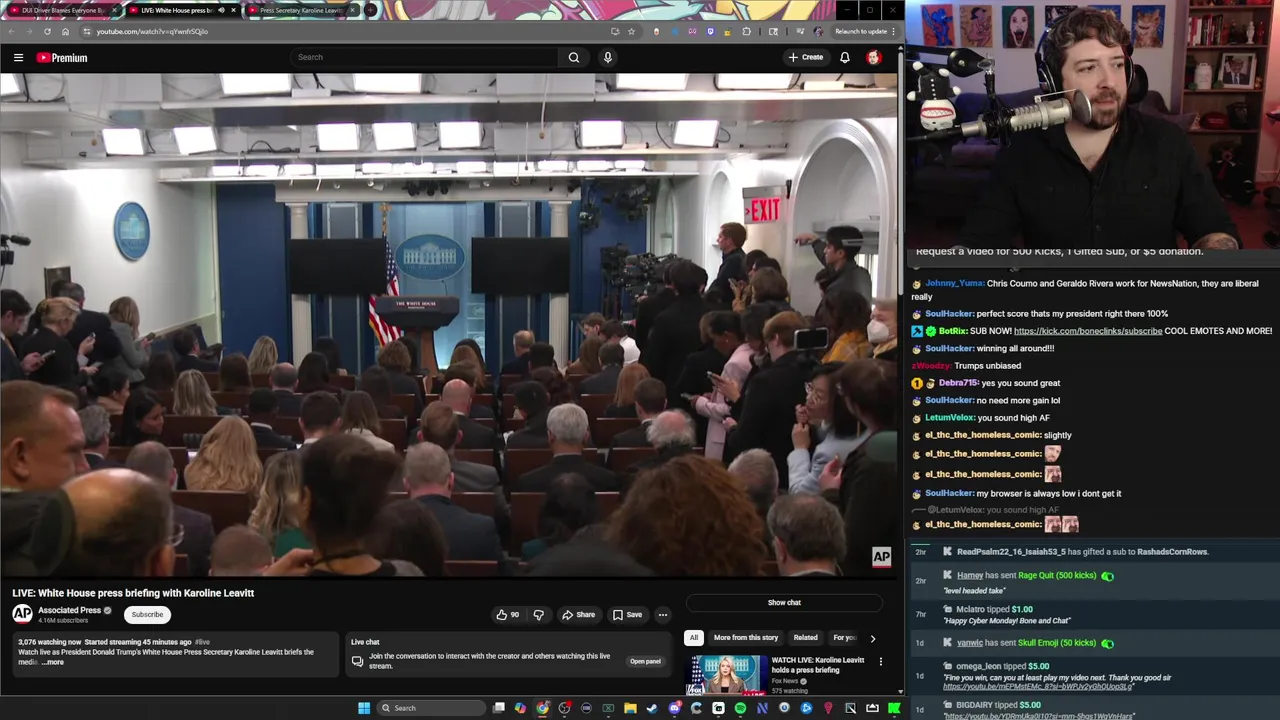Click Open panel for live chat

[645, 661]
